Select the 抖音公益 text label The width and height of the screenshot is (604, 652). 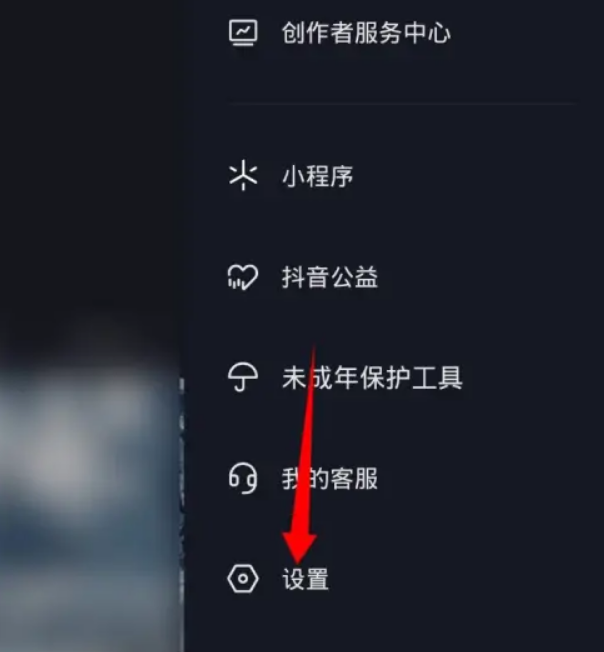(x=330, y=277)
